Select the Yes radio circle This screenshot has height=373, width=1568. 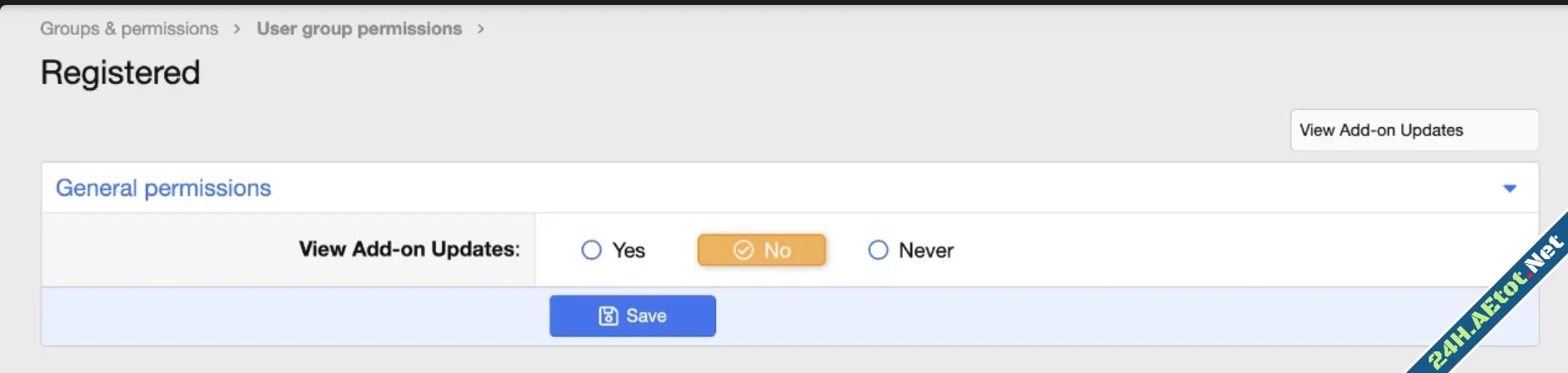pos(591,250)
